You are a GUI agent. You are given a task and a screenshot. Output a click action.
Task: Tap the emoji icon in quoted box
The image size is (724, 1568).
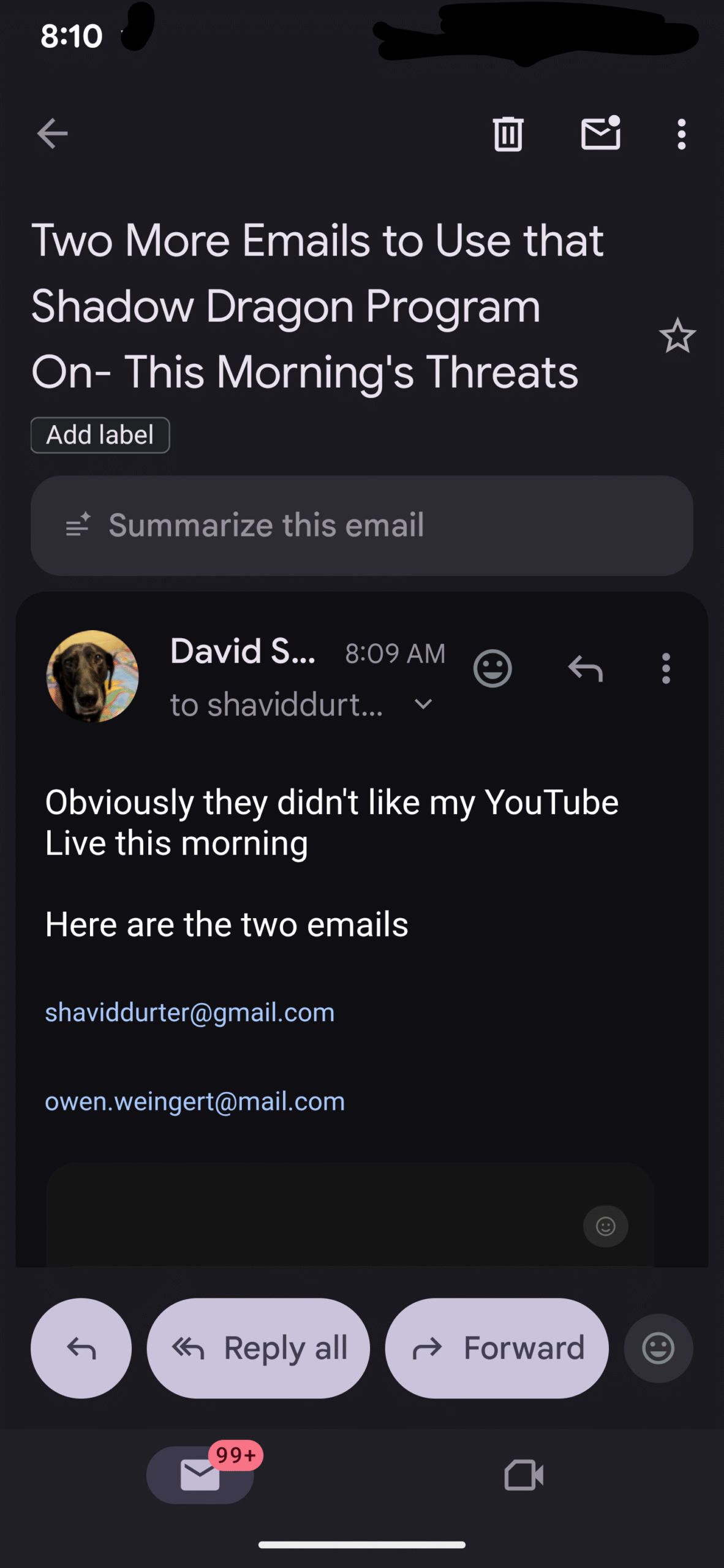[605, 1226]
